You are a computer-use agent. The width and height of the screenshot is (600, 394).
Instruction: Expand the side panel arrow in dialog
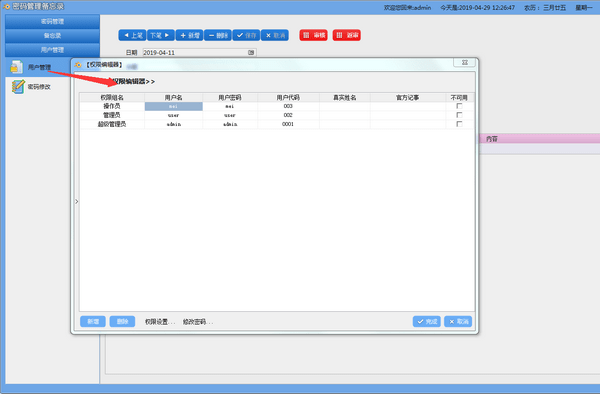[77, 201]
